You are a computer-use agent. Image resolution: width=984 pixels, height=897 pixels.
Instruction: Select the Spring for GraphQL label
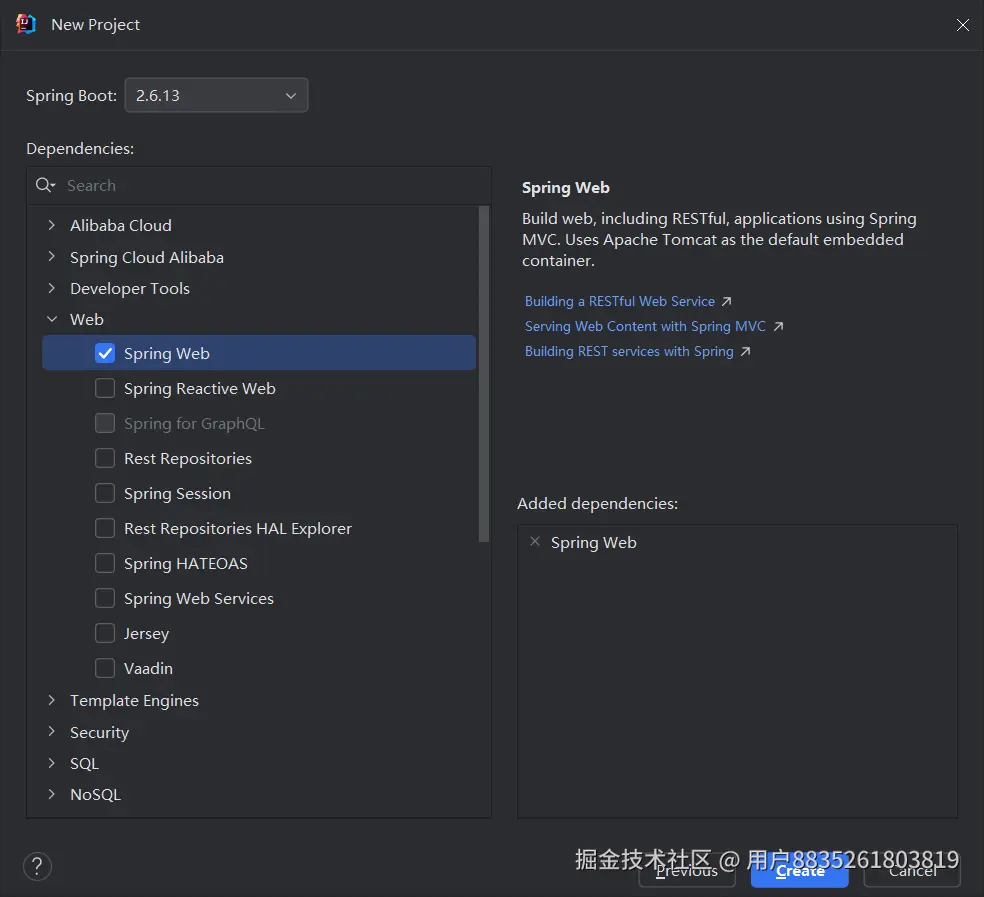[x=195, y=424]
